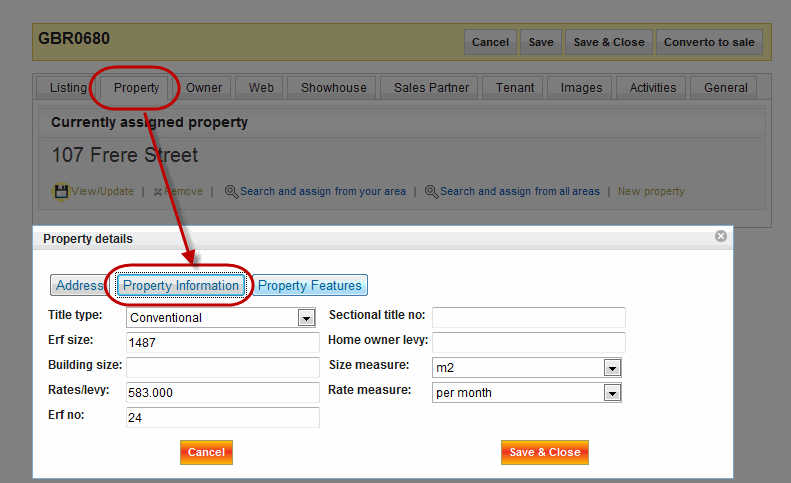Click the Remove X icon
791x483 pixels.
pyautogui.click(x=158, y=191)
